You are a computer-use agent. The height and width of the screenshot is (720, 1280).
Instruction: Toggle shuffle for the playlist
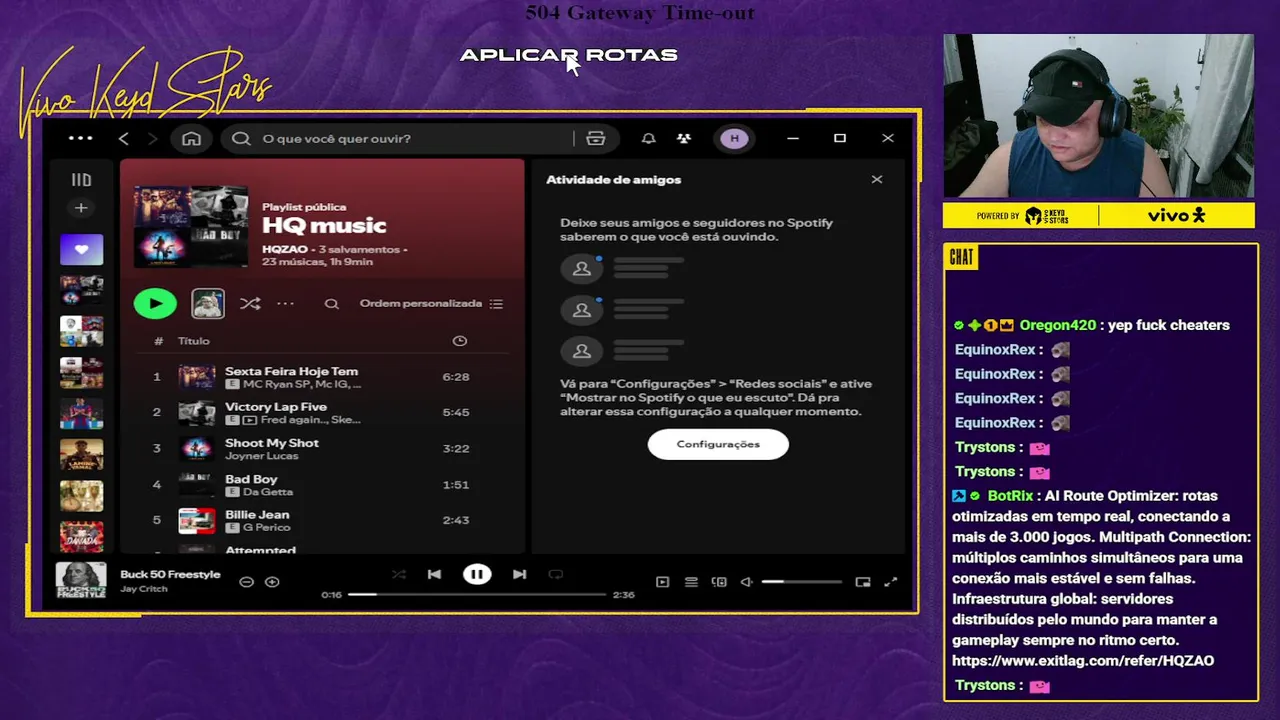[250, 303]
